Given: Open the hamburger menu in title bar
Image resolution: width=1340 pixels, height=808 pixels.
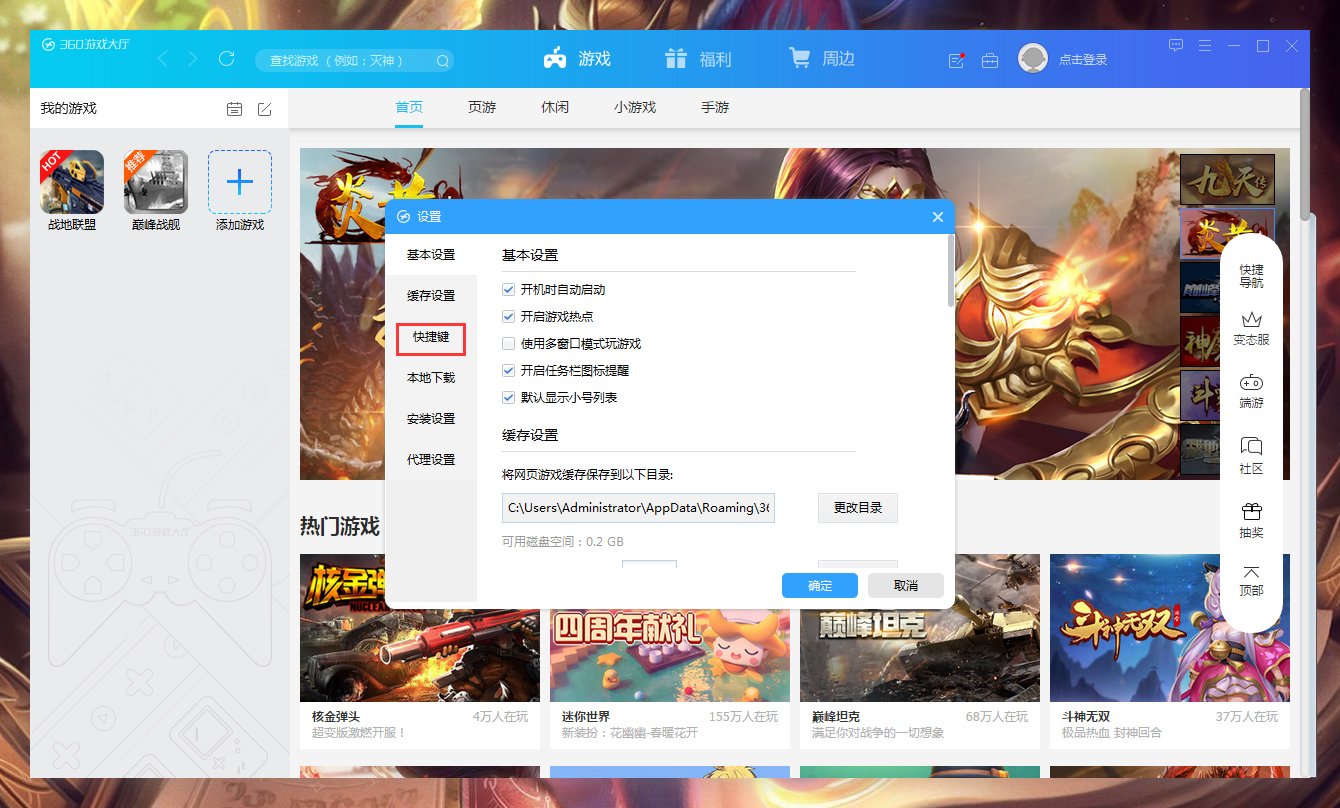Looking at the screenshot, I should tap(1205, 46).
